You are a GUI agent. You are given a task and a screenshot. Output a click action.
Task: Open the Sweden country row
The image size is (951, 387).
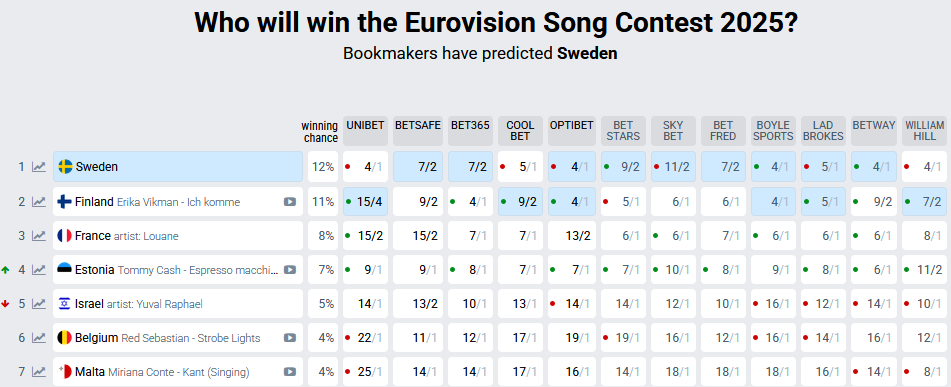pyautogui.click(x=178, y=167)
